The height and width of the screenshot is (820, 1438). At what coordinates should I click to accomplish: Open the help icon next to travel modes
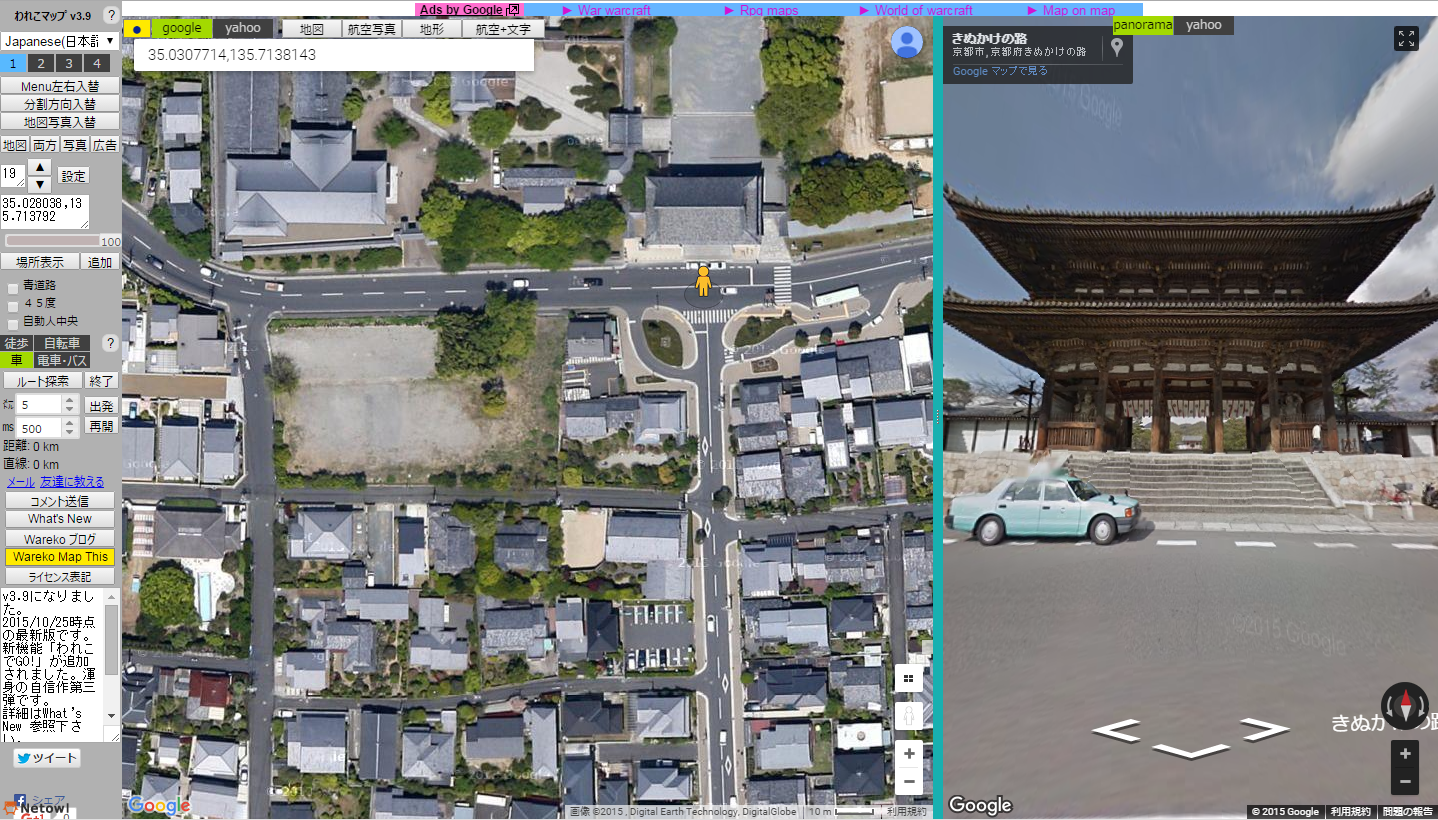point(110,343)
